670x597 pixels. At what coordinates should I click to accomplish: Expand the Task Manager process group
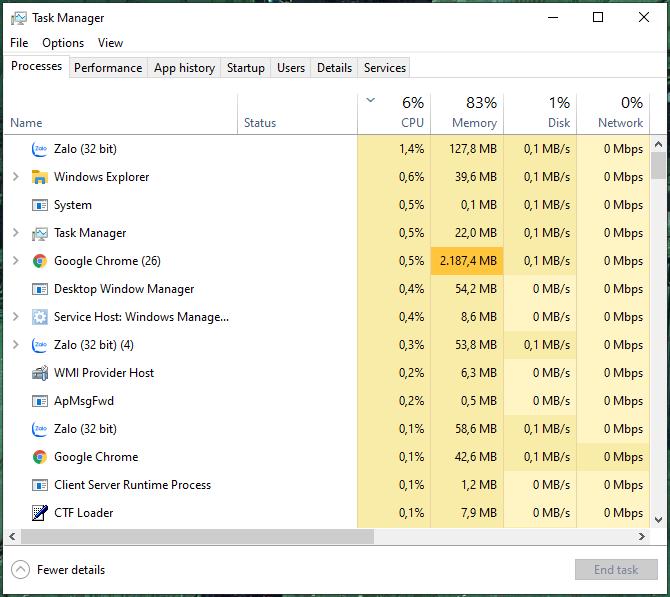click(x=15, y=233)
